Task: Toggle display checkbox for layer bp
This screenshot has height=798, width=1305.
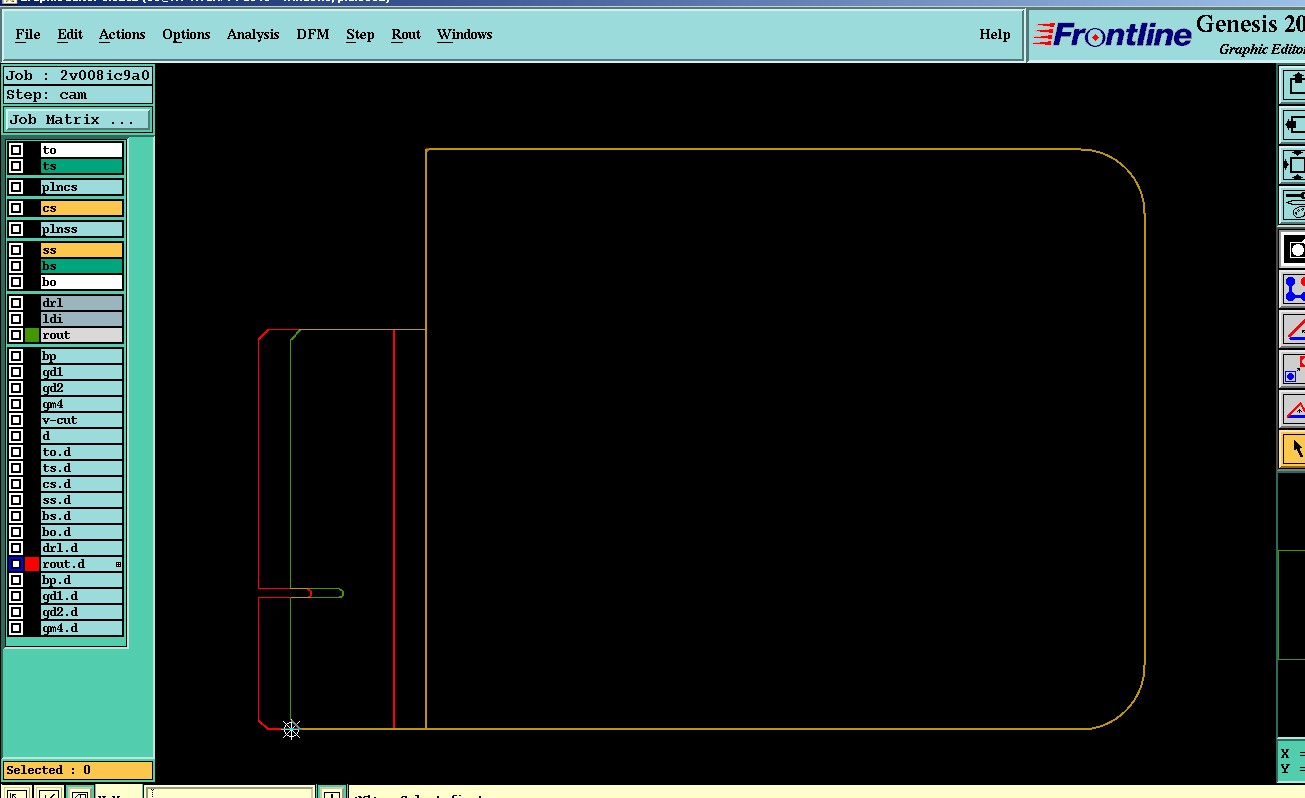Action: coord(16,356)
